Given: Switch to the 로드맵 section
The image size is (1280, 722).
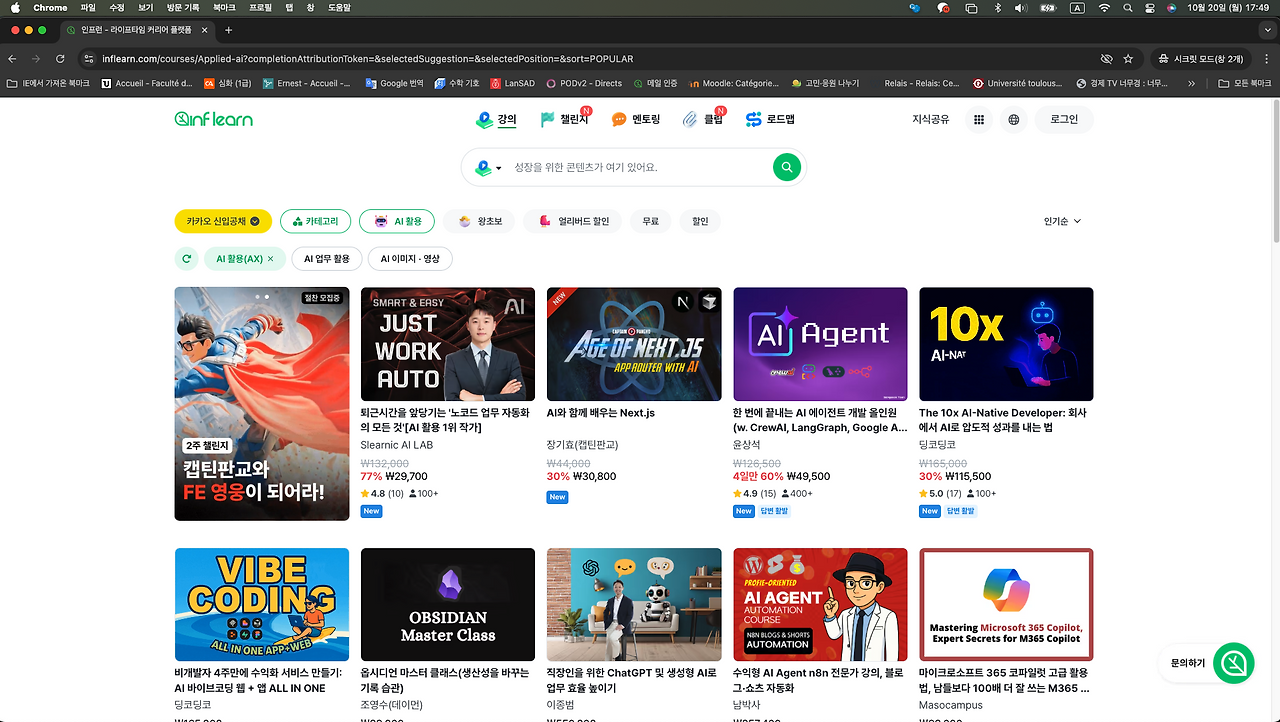Looking at the screenshot, I should (770, 119).
